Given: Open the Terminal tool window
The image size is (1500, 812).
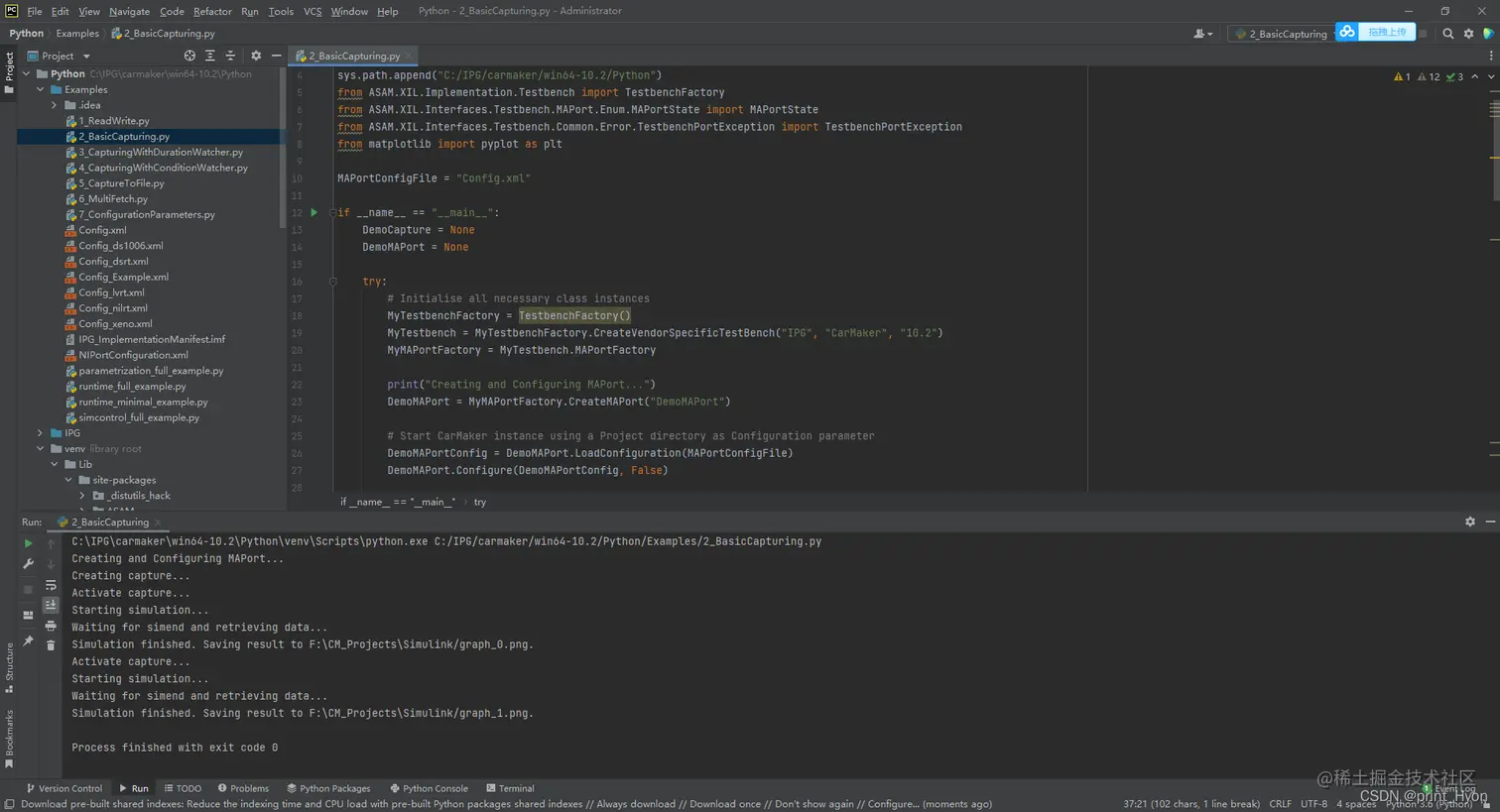Looking at the screenshot, I should (x=510, y=788).
